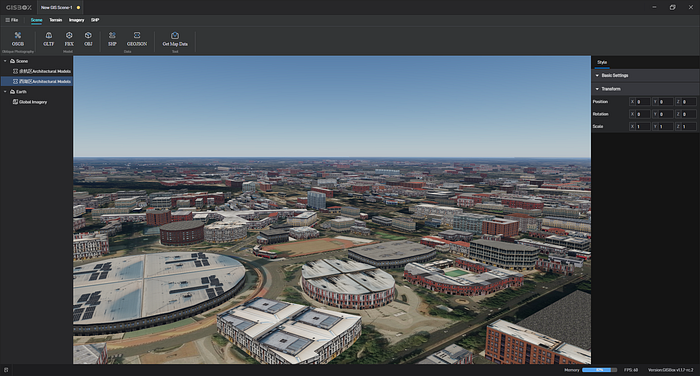The image size is (700, 376).
Task: Switch to the Terrain ribbon tab
Action: tap(56, 20)
